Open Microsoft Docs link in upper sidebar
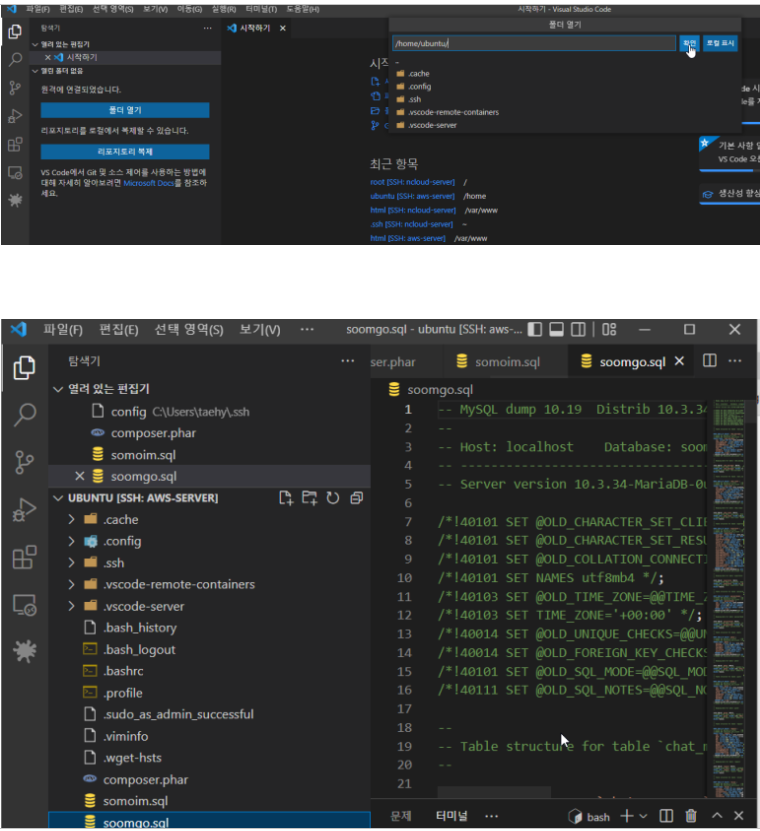760x831 pixels. pyautogui.click(x=148, y=183)
